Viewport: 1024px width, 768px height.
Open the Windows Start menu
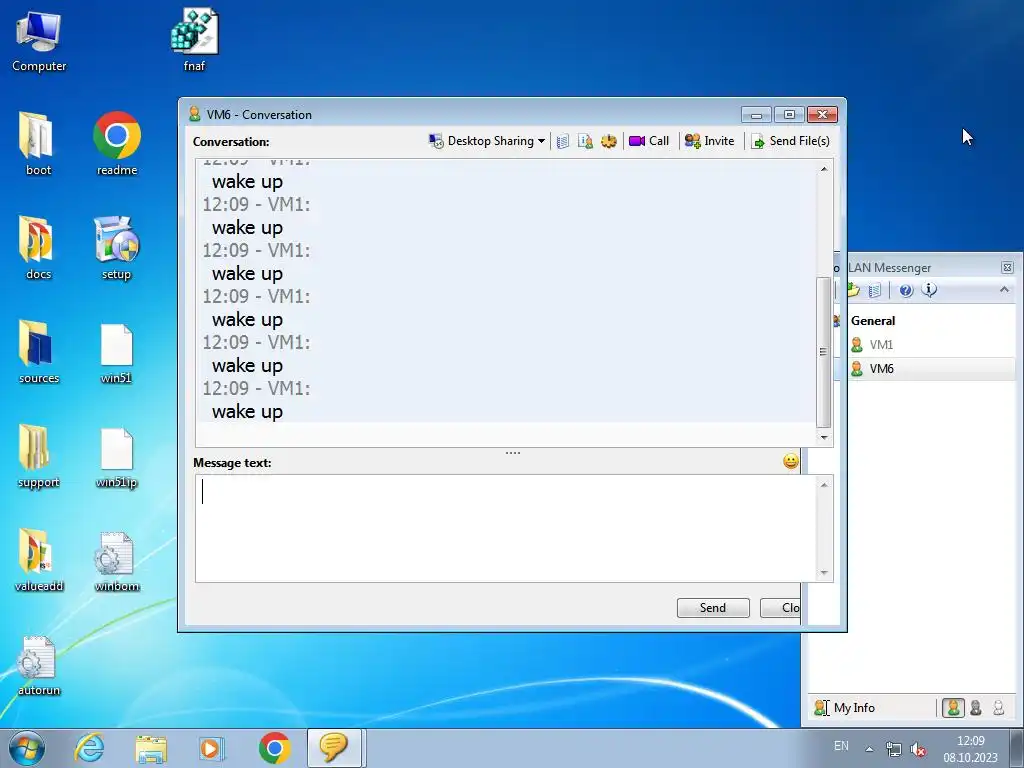27,748
